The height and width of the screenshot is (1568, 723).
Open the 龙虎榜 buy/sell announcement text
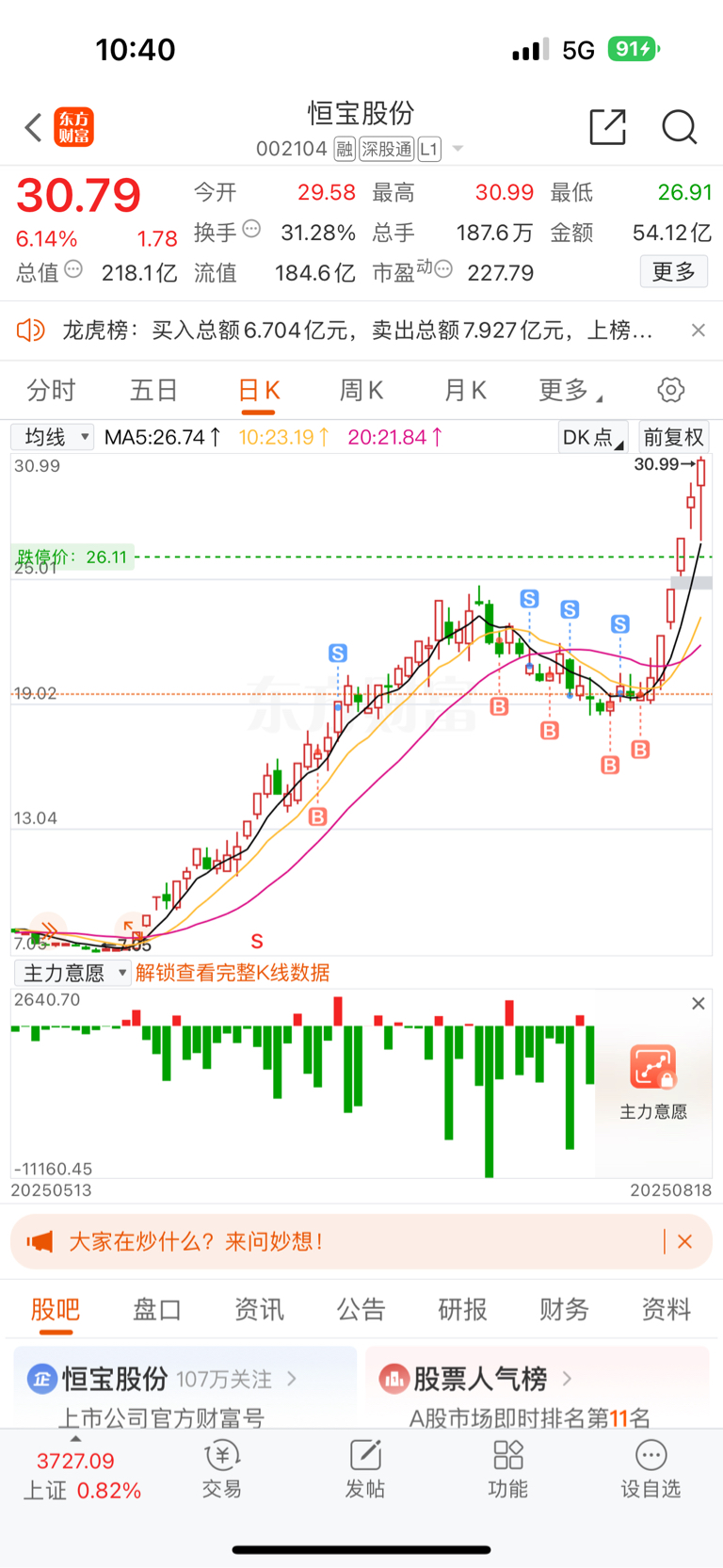coord(357,331)
